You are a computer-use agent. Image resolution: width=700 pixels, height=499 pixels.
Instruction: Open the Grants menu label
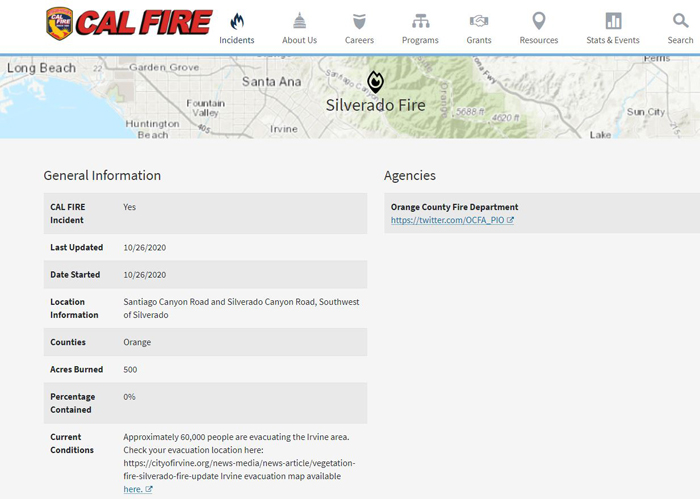tap(479, 40)
